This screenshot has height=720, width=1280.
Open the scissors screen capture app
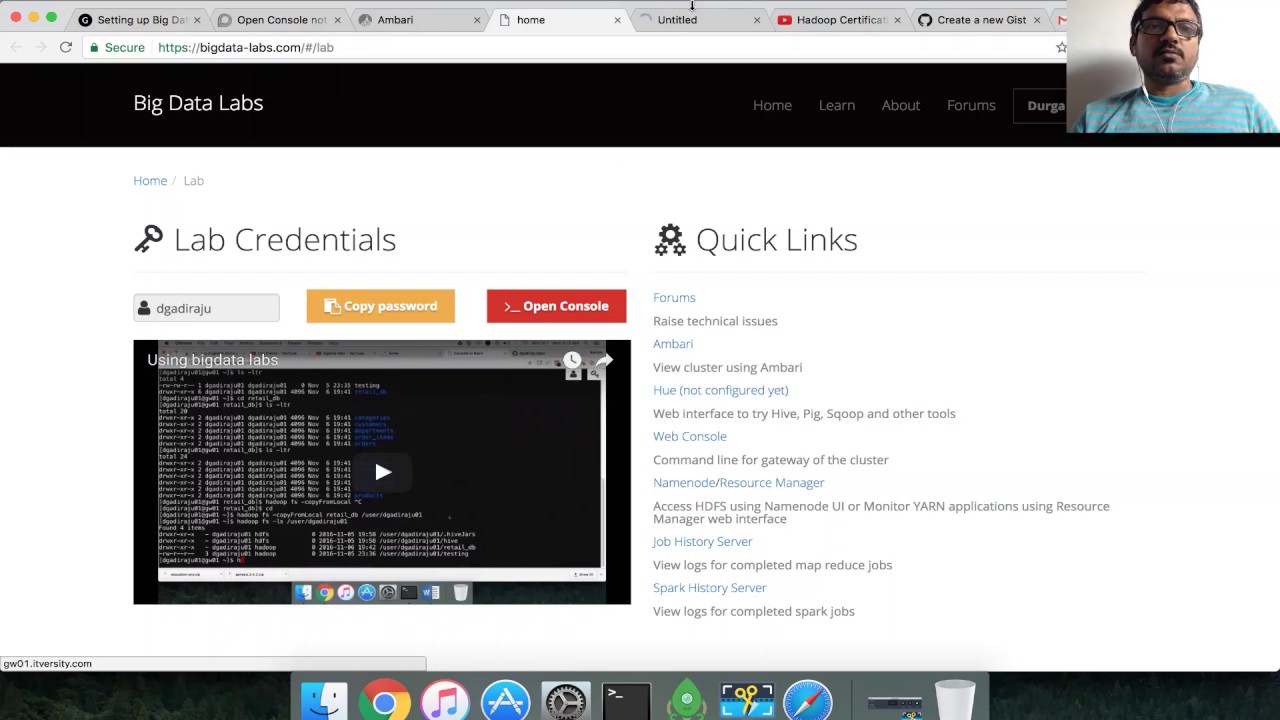[x=747, y=701]
